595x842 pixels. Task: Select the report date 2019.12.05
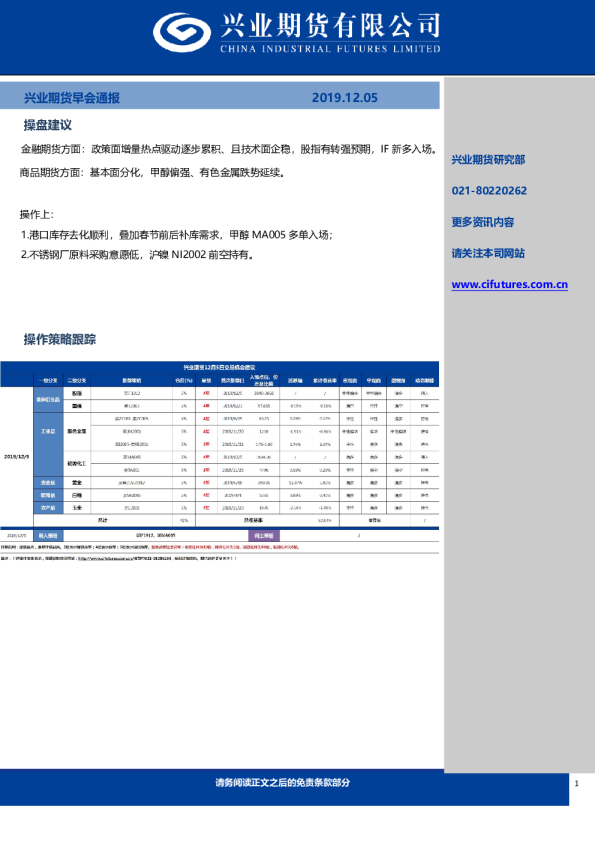coord(345,98)
